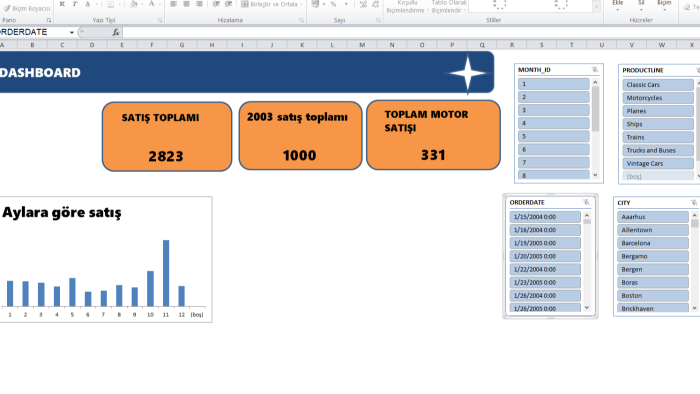Align text left in the Hizalama group

click(x=173, y=4)
